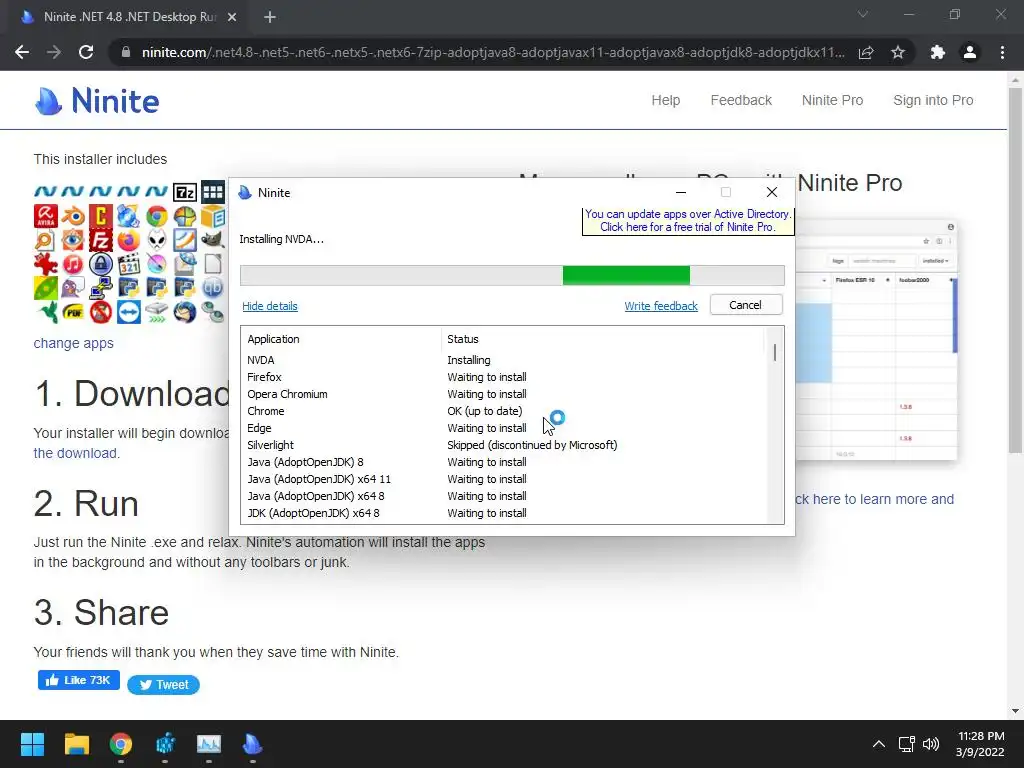Click the Chrome icon in the app grid
The height and width of the screenshot is (768, 1024).
tap(157, 216)
